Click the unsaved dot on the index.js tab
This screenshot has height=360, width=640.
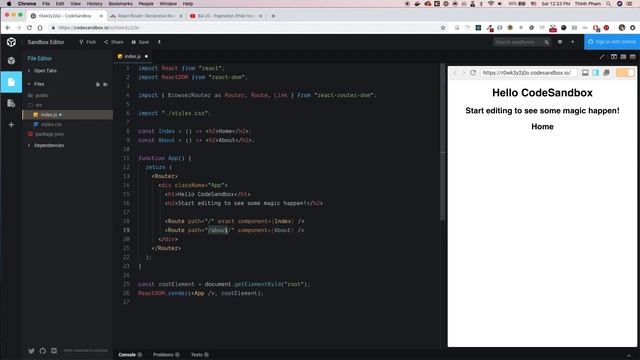146,56
